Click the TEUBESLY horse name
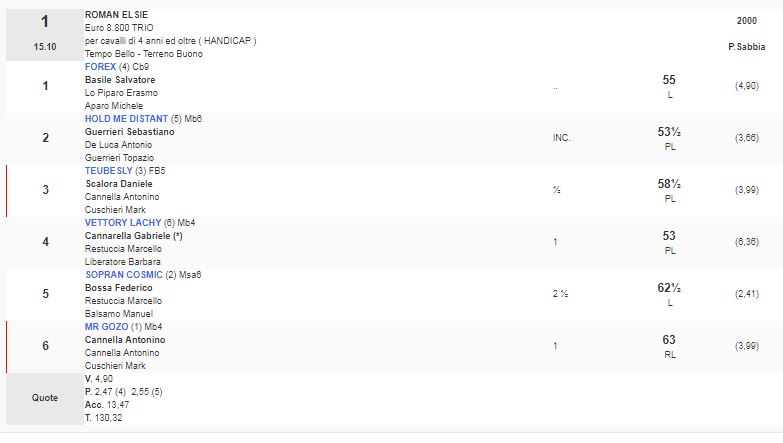This screenshot has width=783, height=443. click(109, 170)
